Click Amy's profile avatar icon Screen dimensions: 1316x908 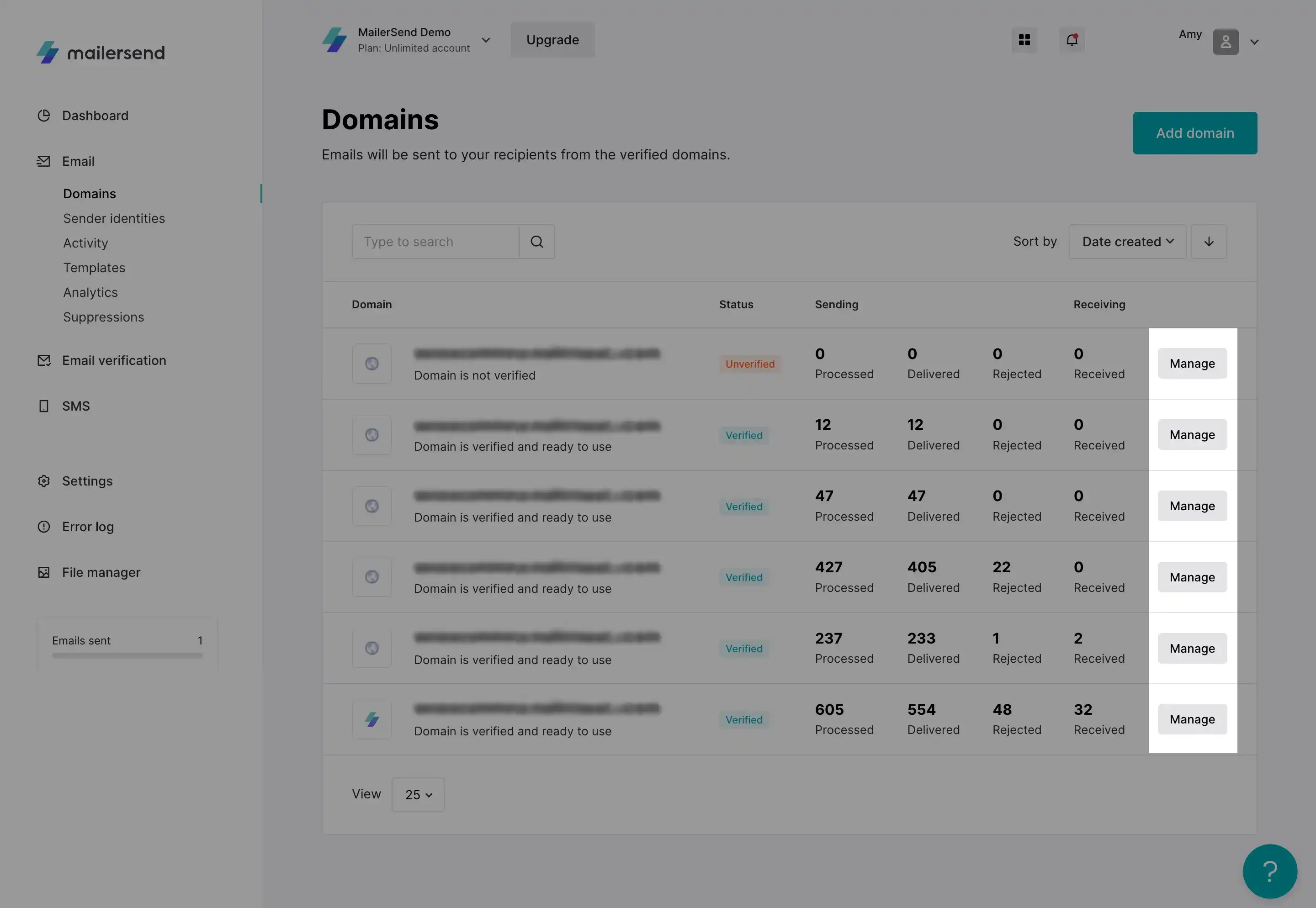point(1226,42)
